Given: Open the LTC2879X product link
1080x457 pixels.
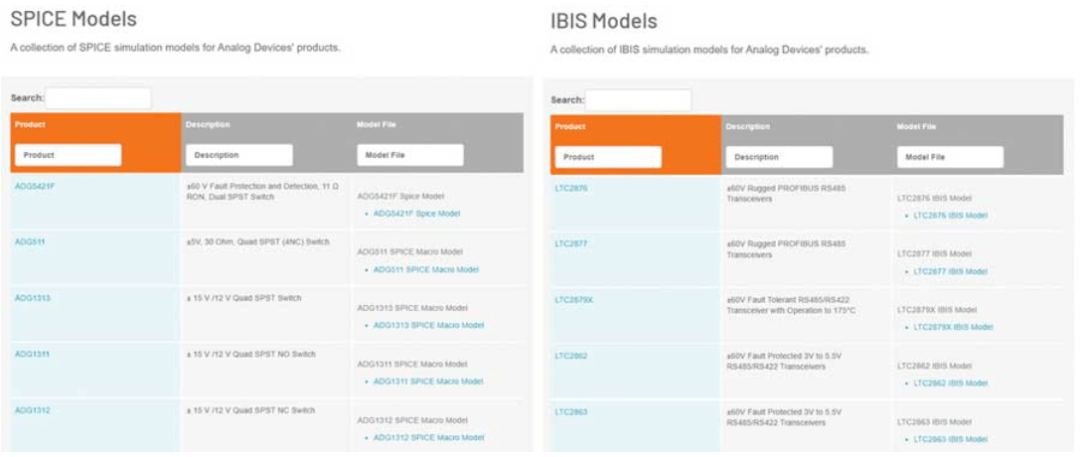Looking at the screenshot, I should tap(574, 300).
